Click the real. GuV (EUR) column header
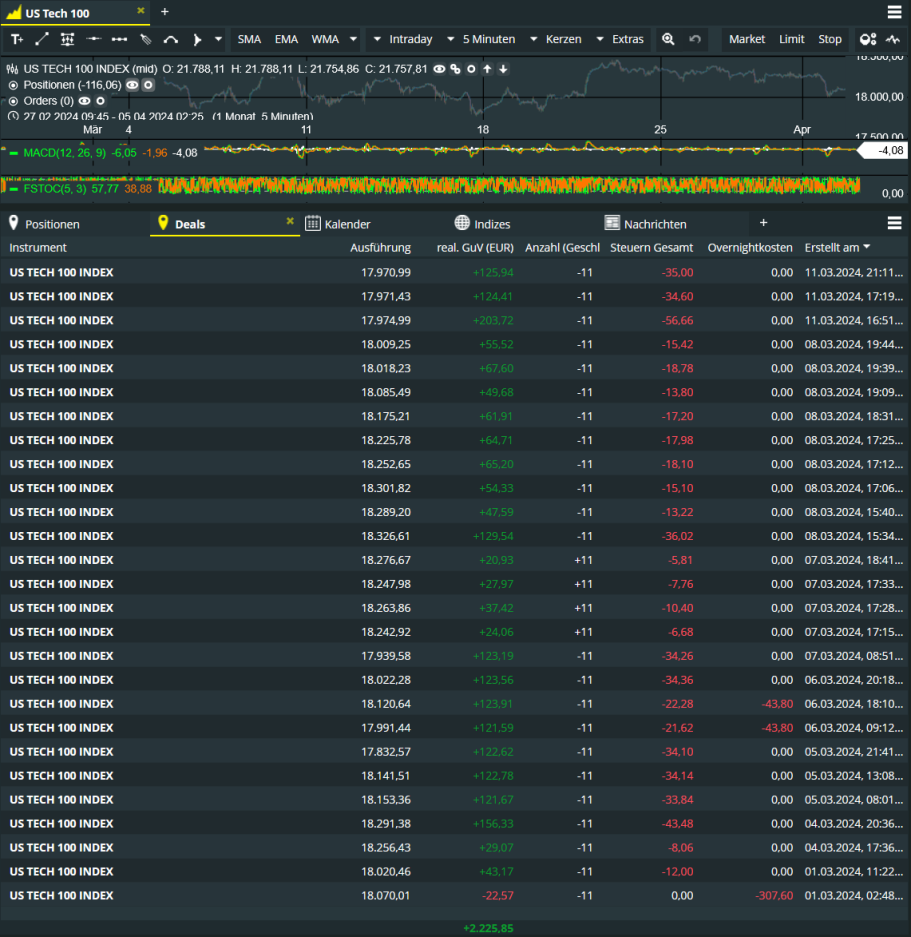 [475, 247]
